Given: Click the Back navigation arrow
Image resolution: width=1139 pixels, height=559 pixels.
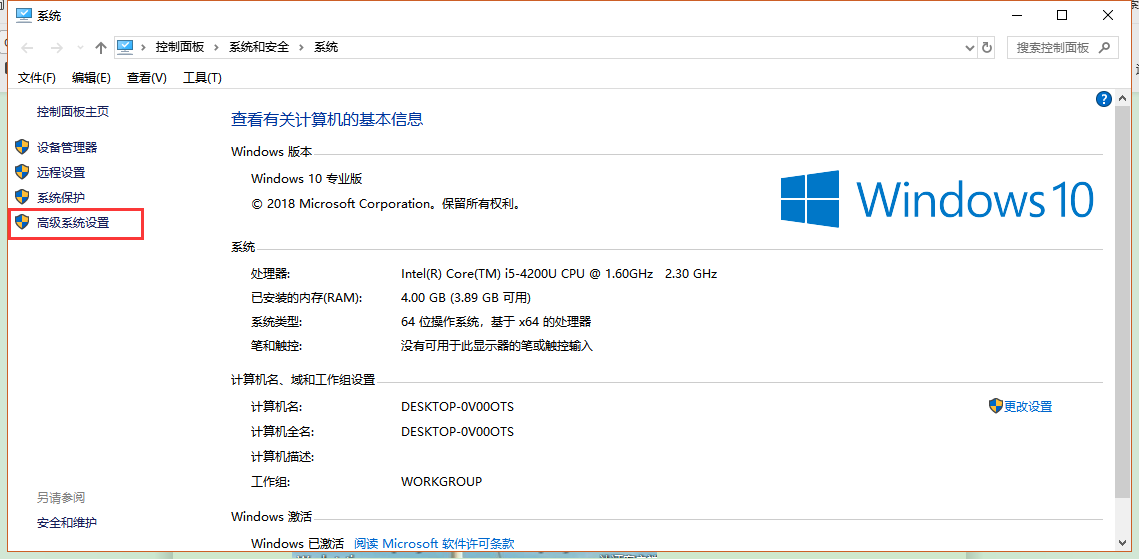Looking at the screenshot, I should click(x=27, y=48).
